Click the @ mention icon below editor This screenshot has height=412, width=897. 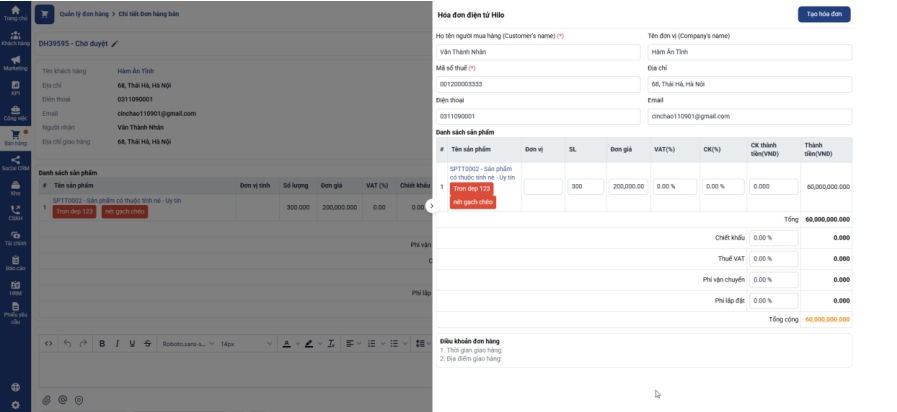tap(62, 400)
